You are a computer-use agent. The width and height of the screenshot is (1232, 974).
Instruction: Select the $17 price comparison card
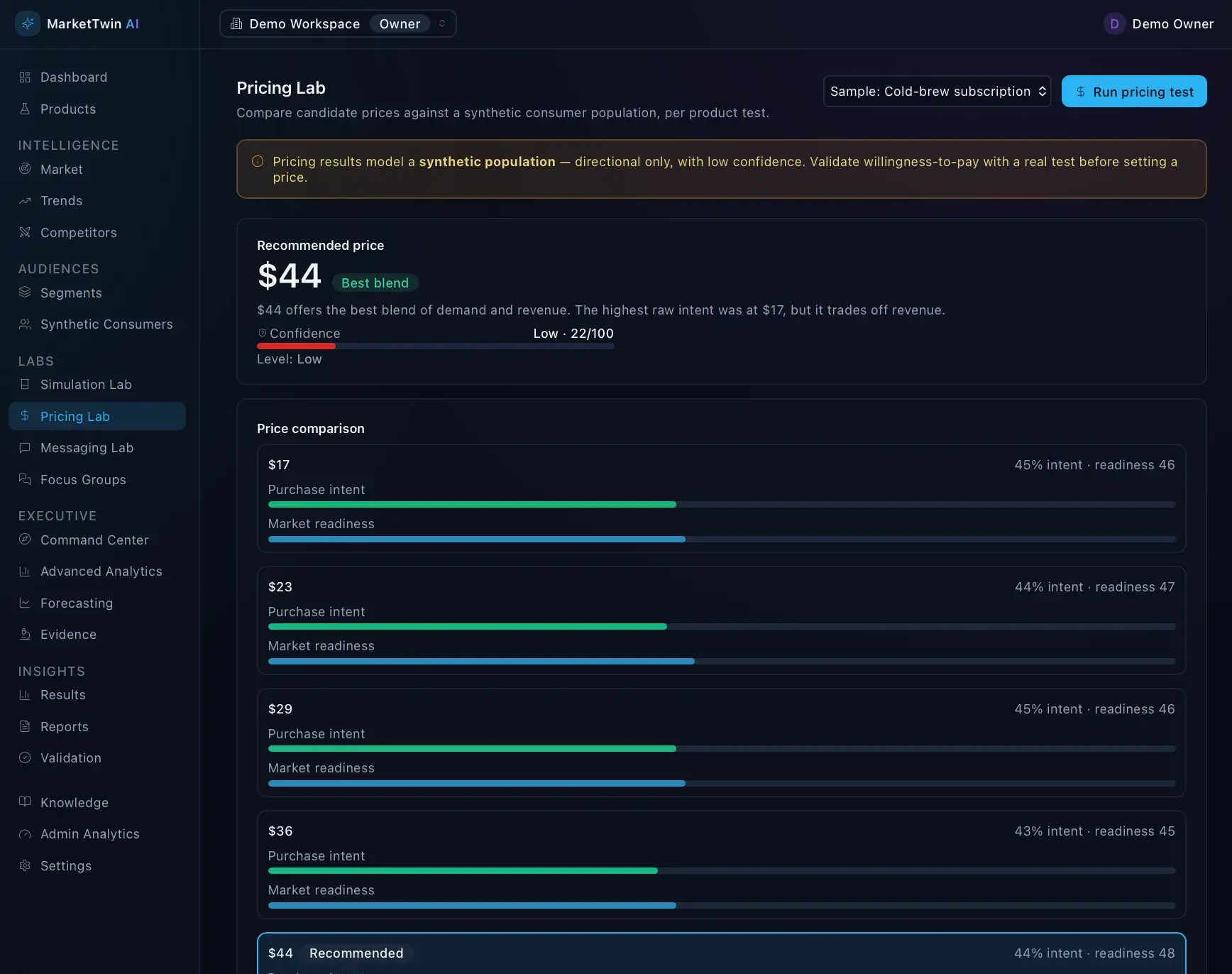(721, 498)
